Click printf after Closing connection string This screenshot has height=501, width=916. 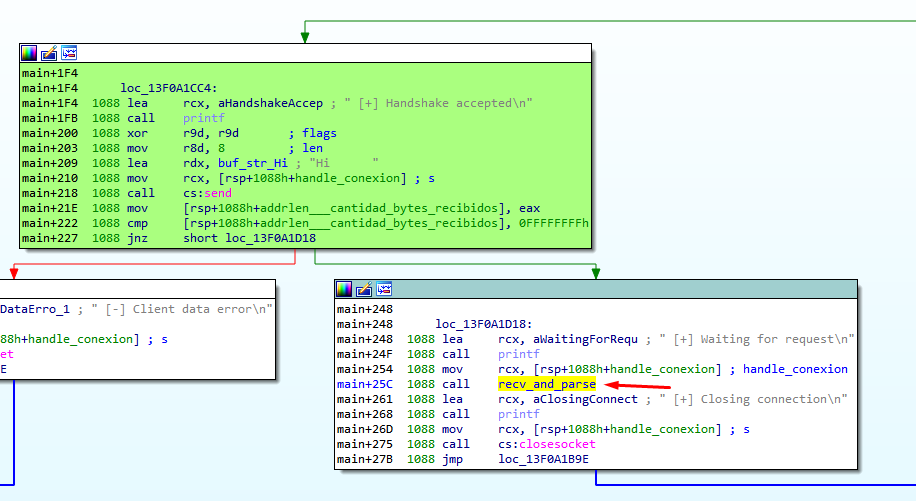tap(518, 414)
